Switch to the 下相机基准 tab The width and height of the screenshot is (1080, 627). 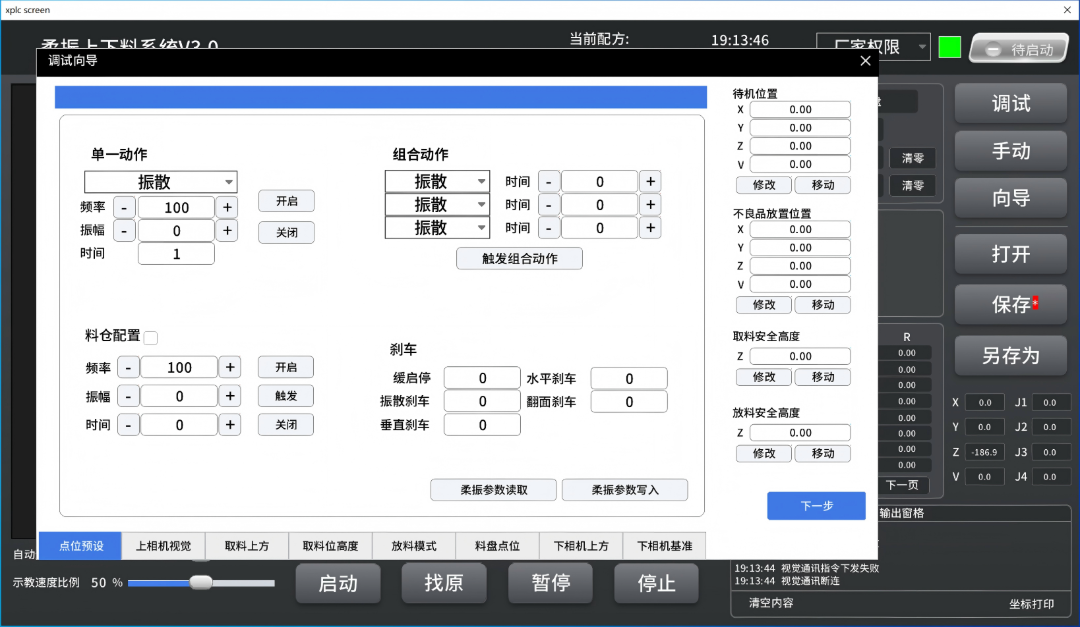coord(664,546)
